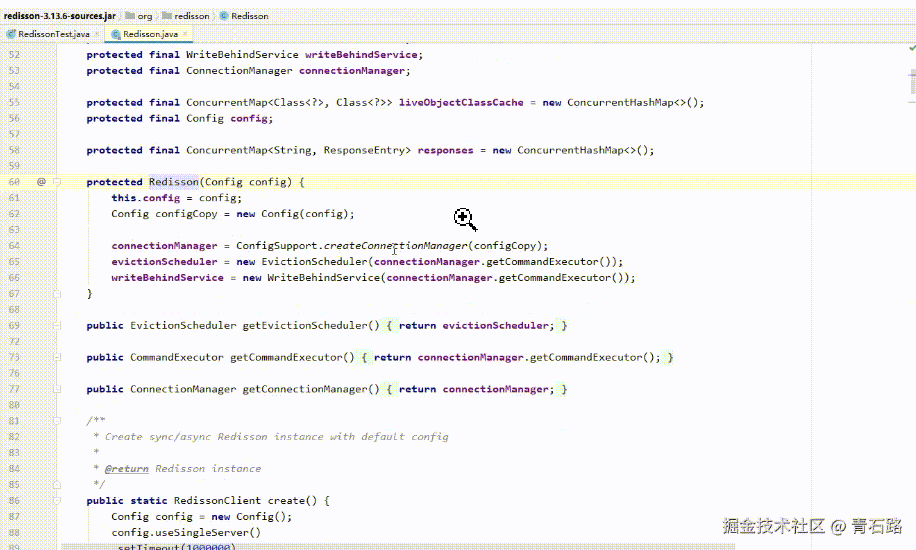916x550 pixels.
Task: Click the Redisson class breadcrumb
Action: point(249,16)
